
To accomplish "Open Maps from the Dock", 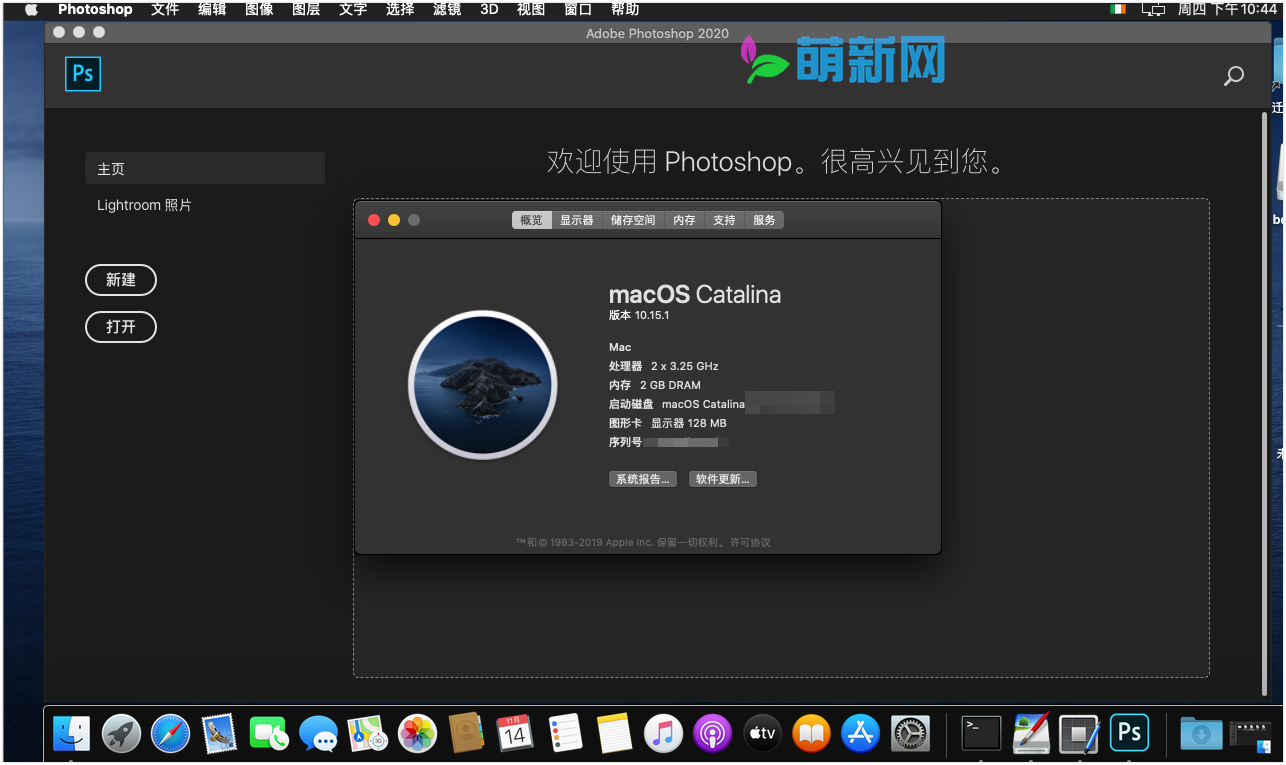I will pyautogui.click(x=367, y=734).
